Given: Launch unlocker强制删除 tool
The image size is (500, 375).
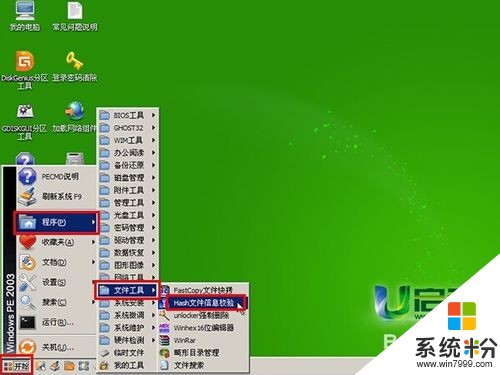Looking at the screenshot, I should pos(204,315).
